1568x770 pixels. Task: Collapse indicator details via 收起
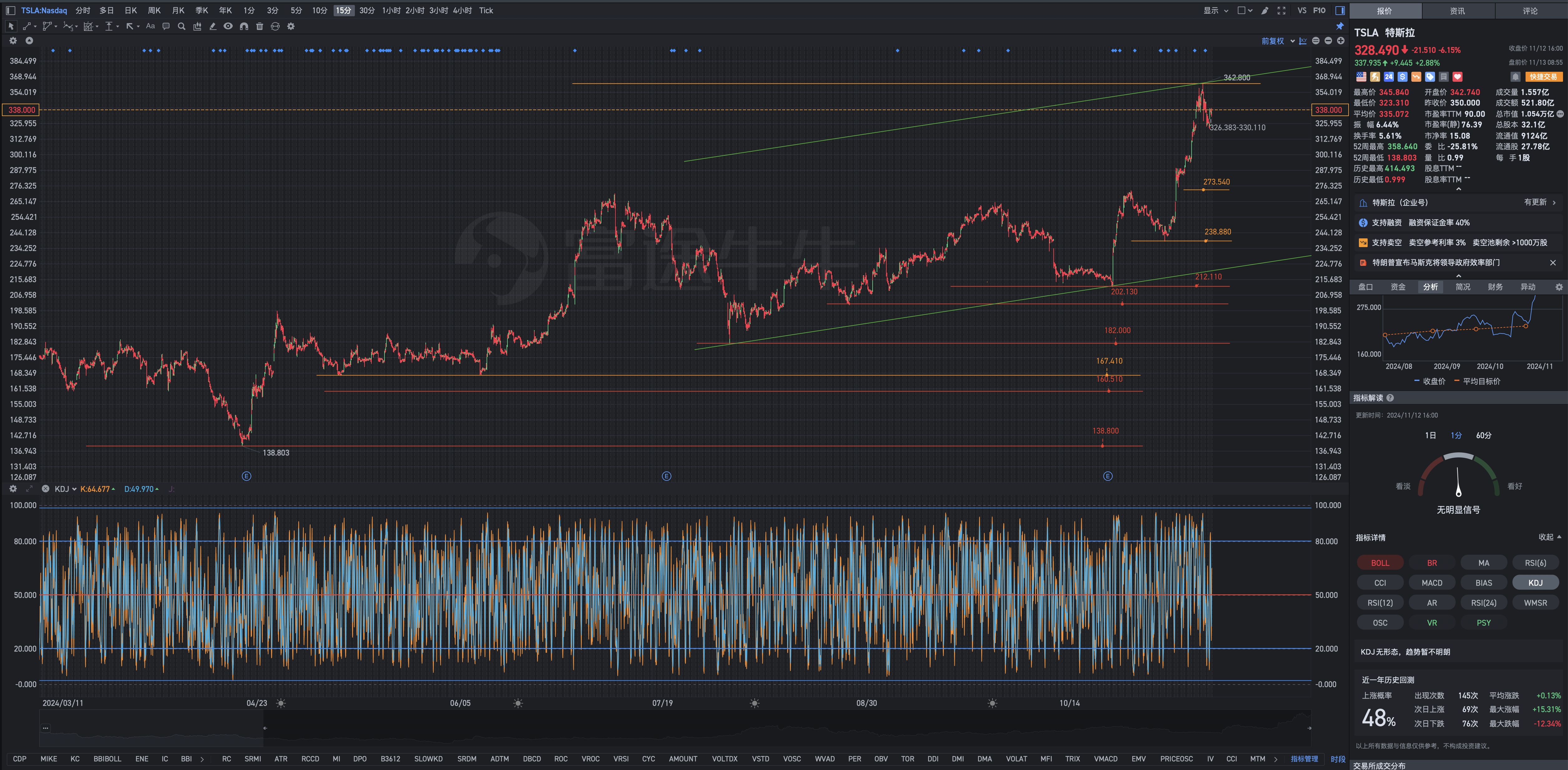(1550, 537)
